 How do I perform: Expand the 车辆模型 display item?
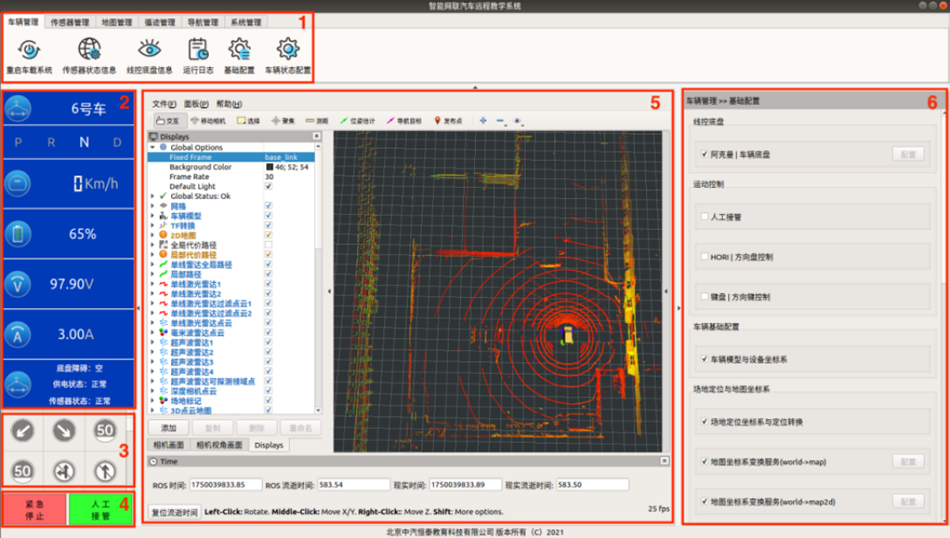tap(152, 215)
